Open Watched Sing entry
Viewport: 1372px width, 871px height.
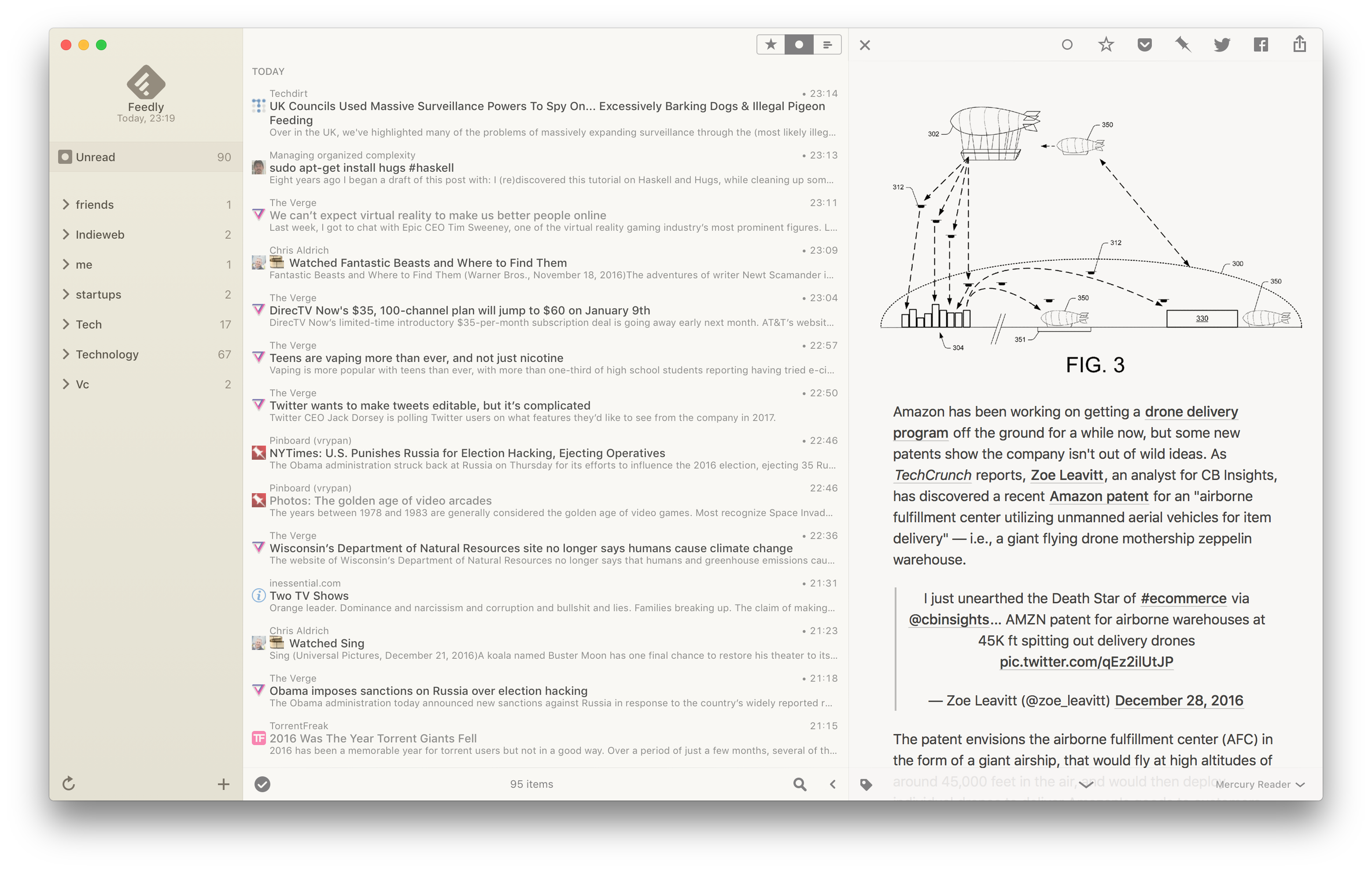coord(545,643)
